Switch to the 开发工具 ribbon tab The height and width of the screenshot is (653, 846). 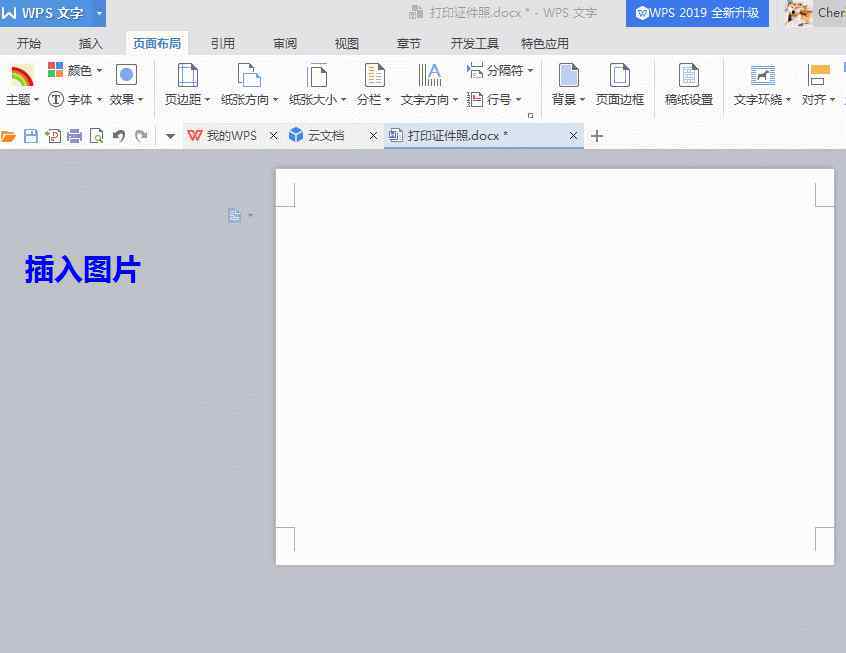(x=474, y=43)
